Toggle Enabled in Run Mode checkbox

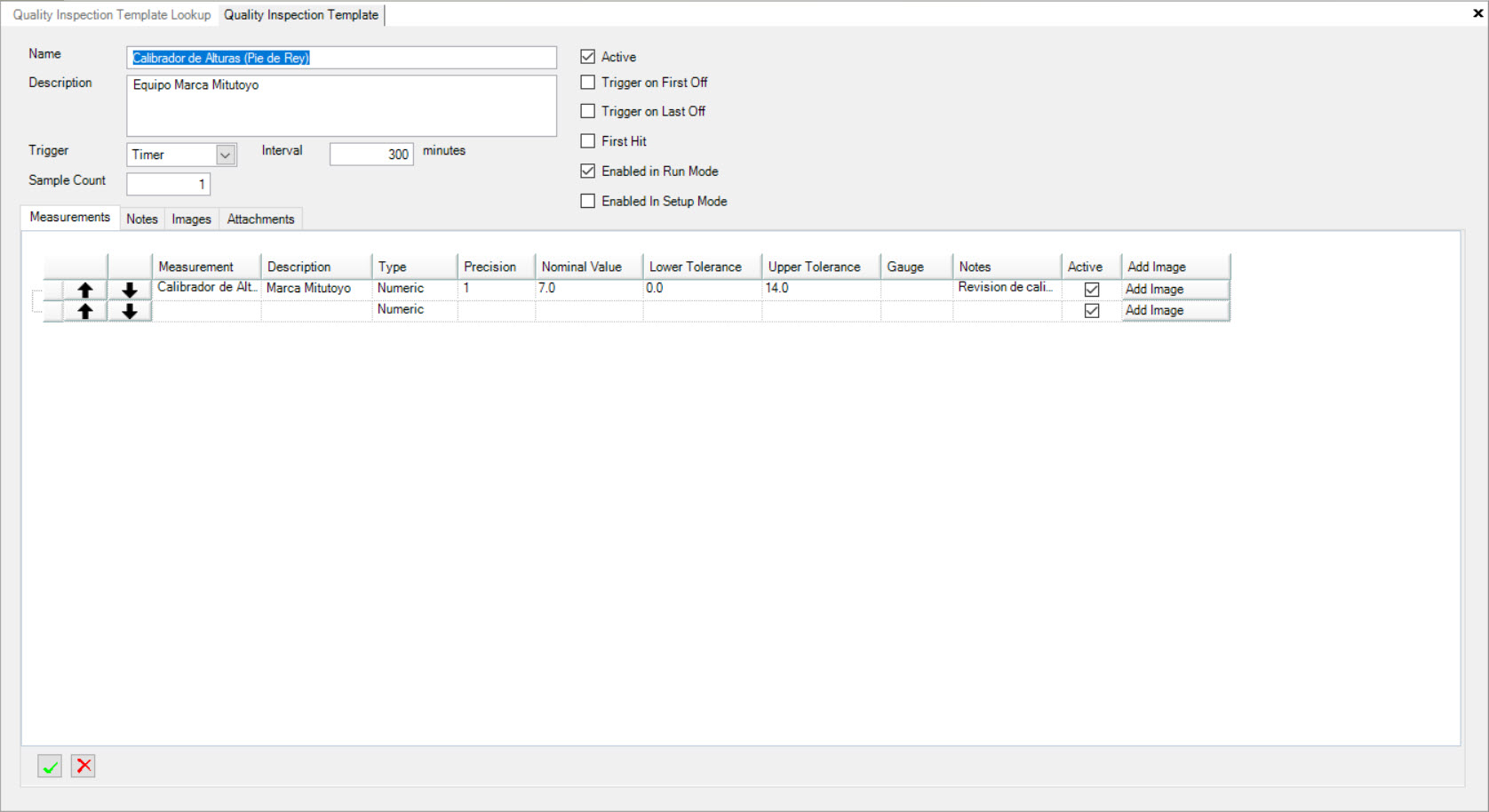pos(587,171)
